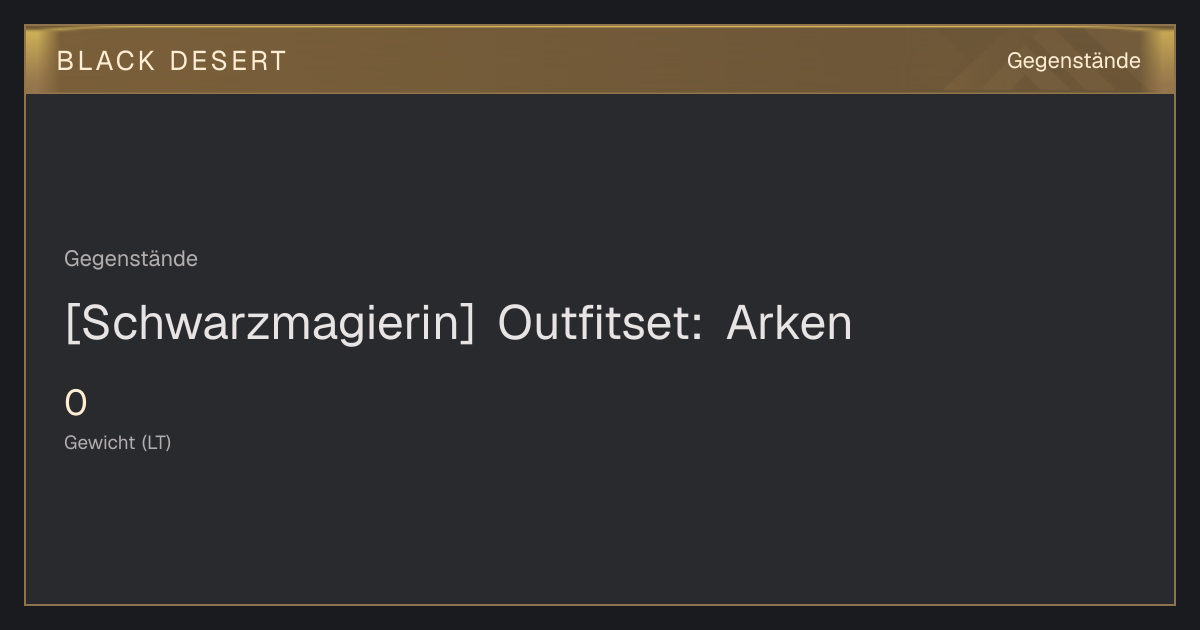Click the word DESERT in the header
This screenshot has height=630, width=1200.
coord(228,61)
